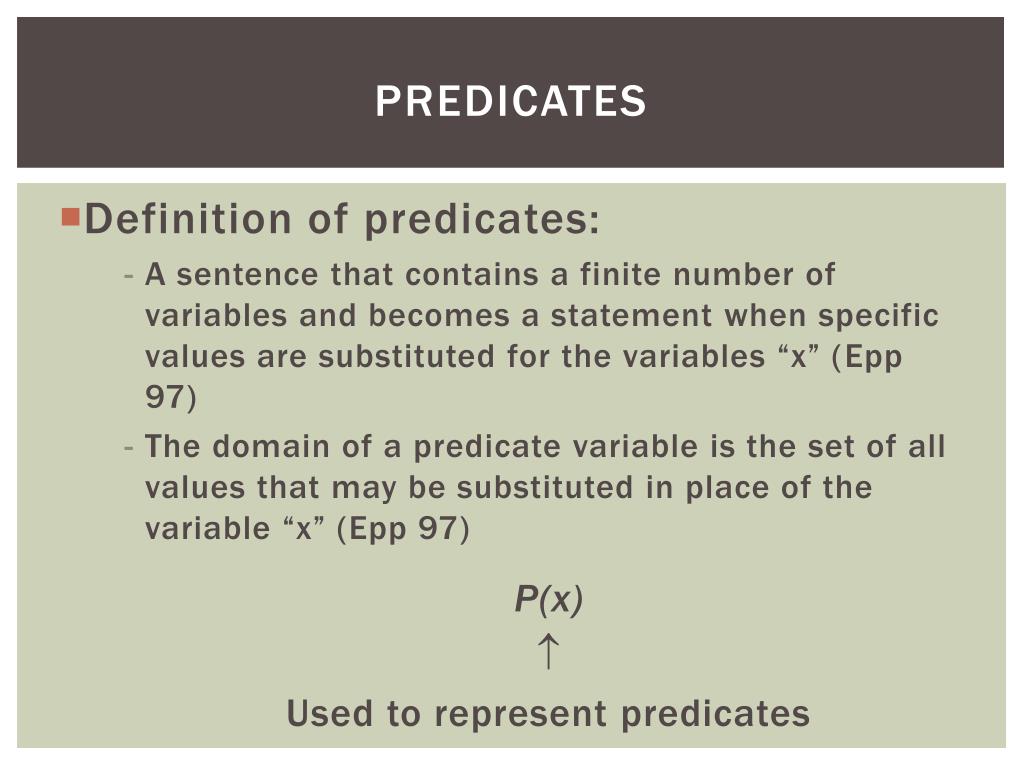Click the '(Epp 97)' citation after variable "x"

(x=403, y=529)
